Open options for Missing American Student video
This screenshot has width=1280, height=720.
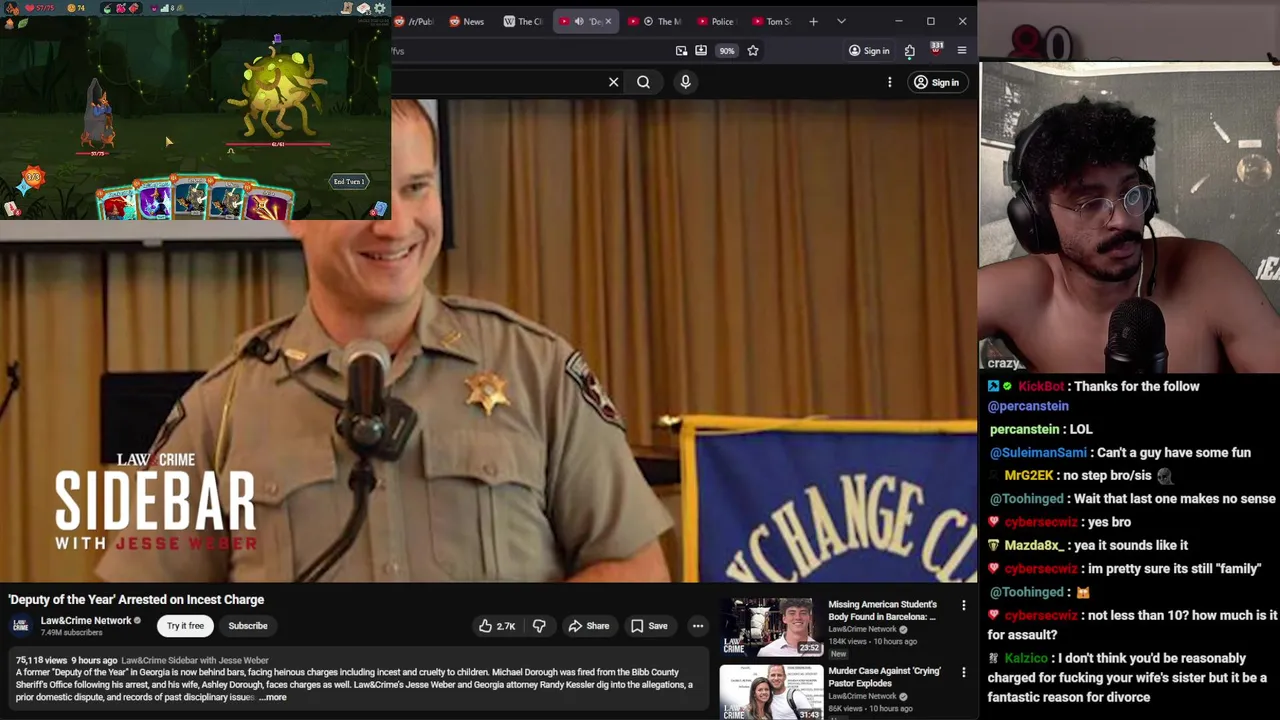pyautogui.click(x=964, y=606)
